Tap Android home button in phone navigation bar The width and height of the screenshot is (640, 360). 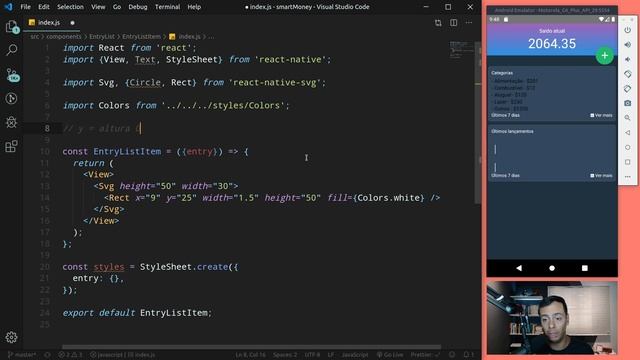552,268
